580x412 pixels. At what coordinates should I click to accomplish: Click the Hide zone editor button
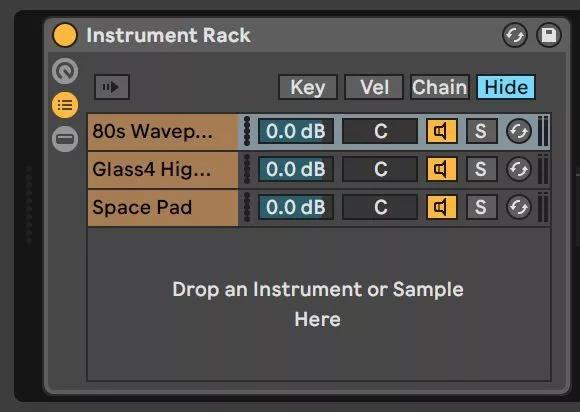[x=506, y=87]
